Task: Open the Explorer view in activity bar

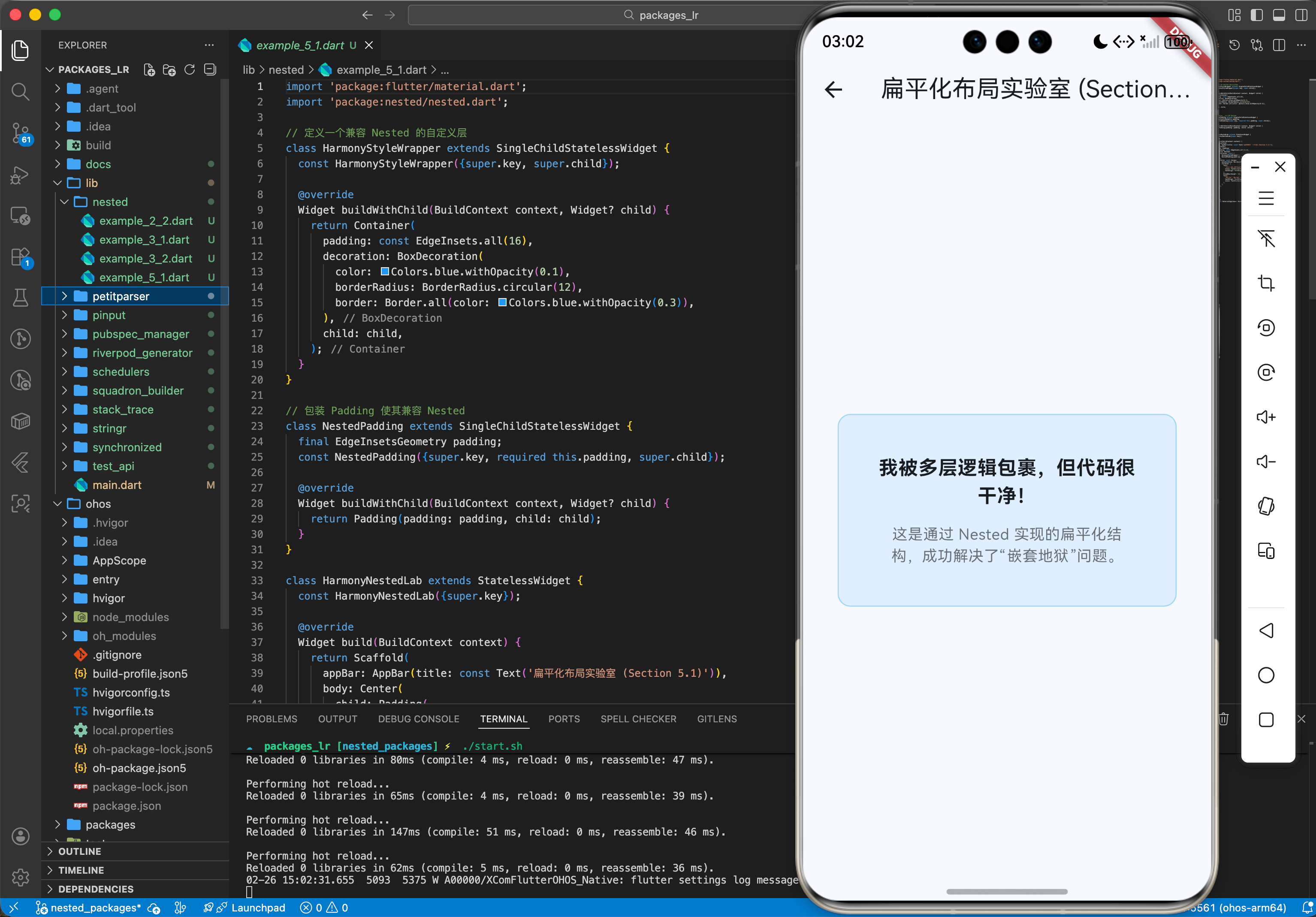Action: [20, 51]
